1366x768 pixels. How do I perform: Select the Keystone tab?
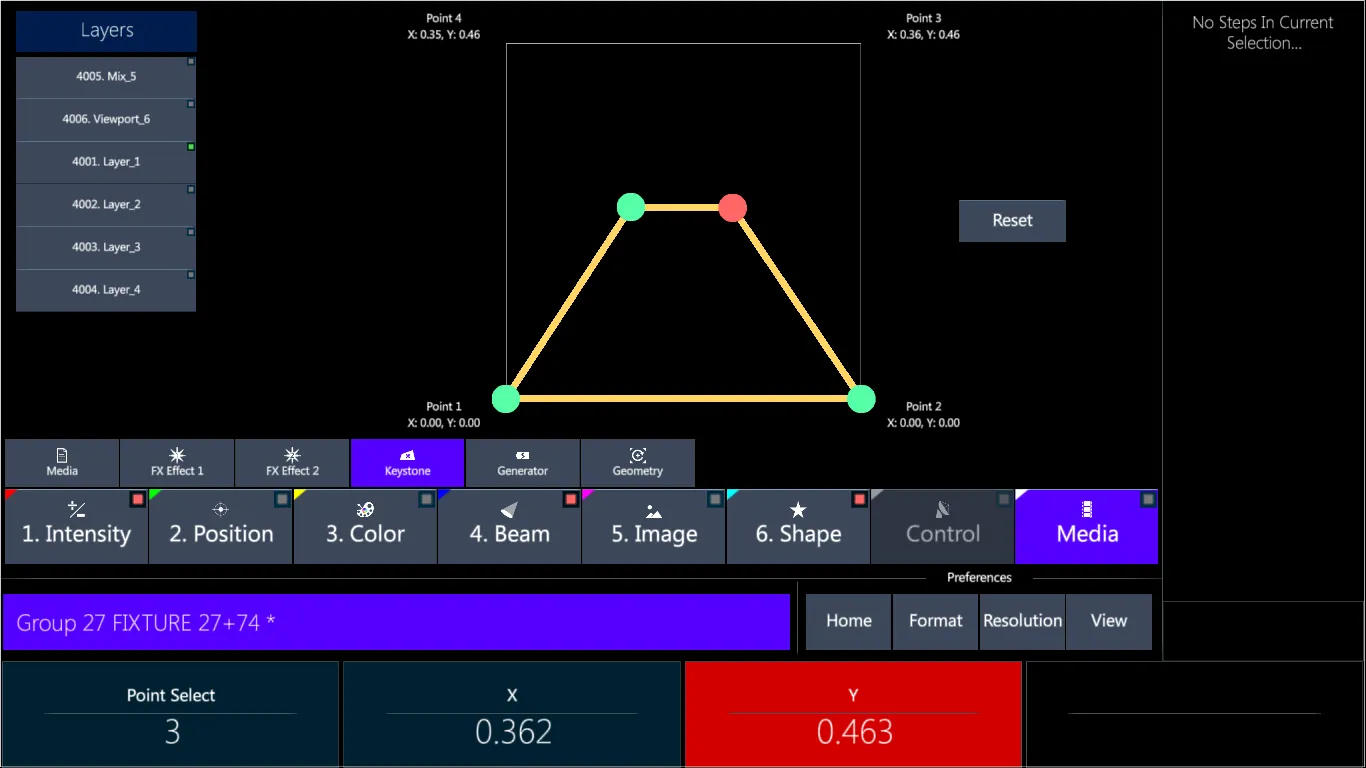click(407, 463)
